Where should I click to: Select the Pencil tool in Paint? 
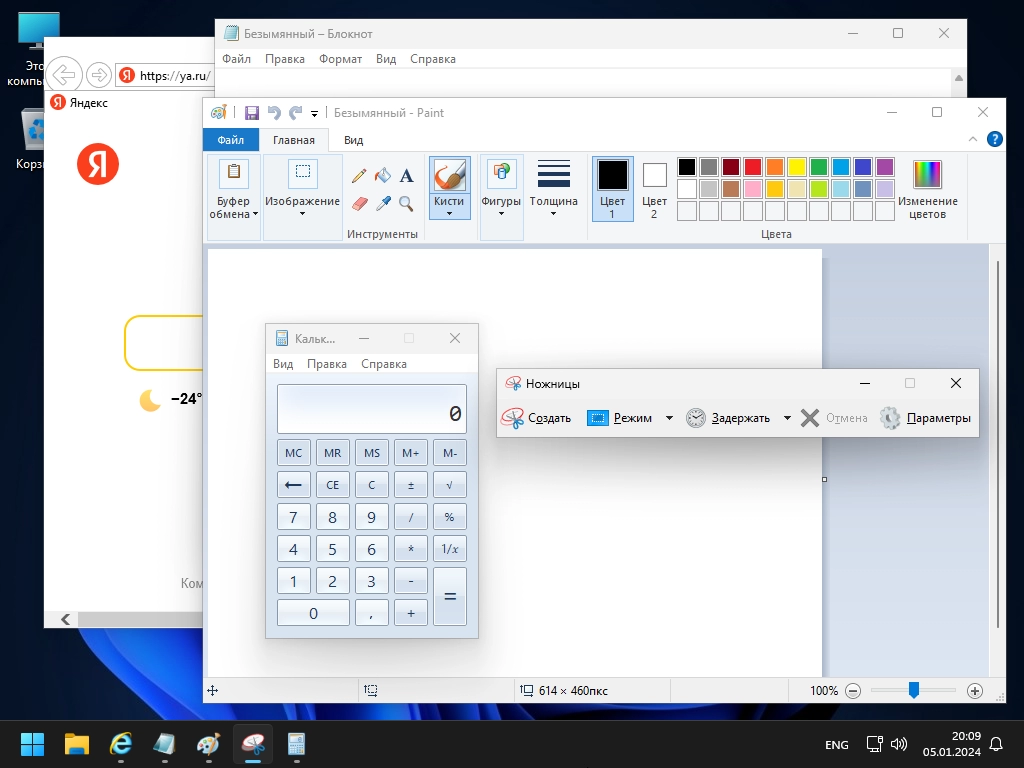359,176
